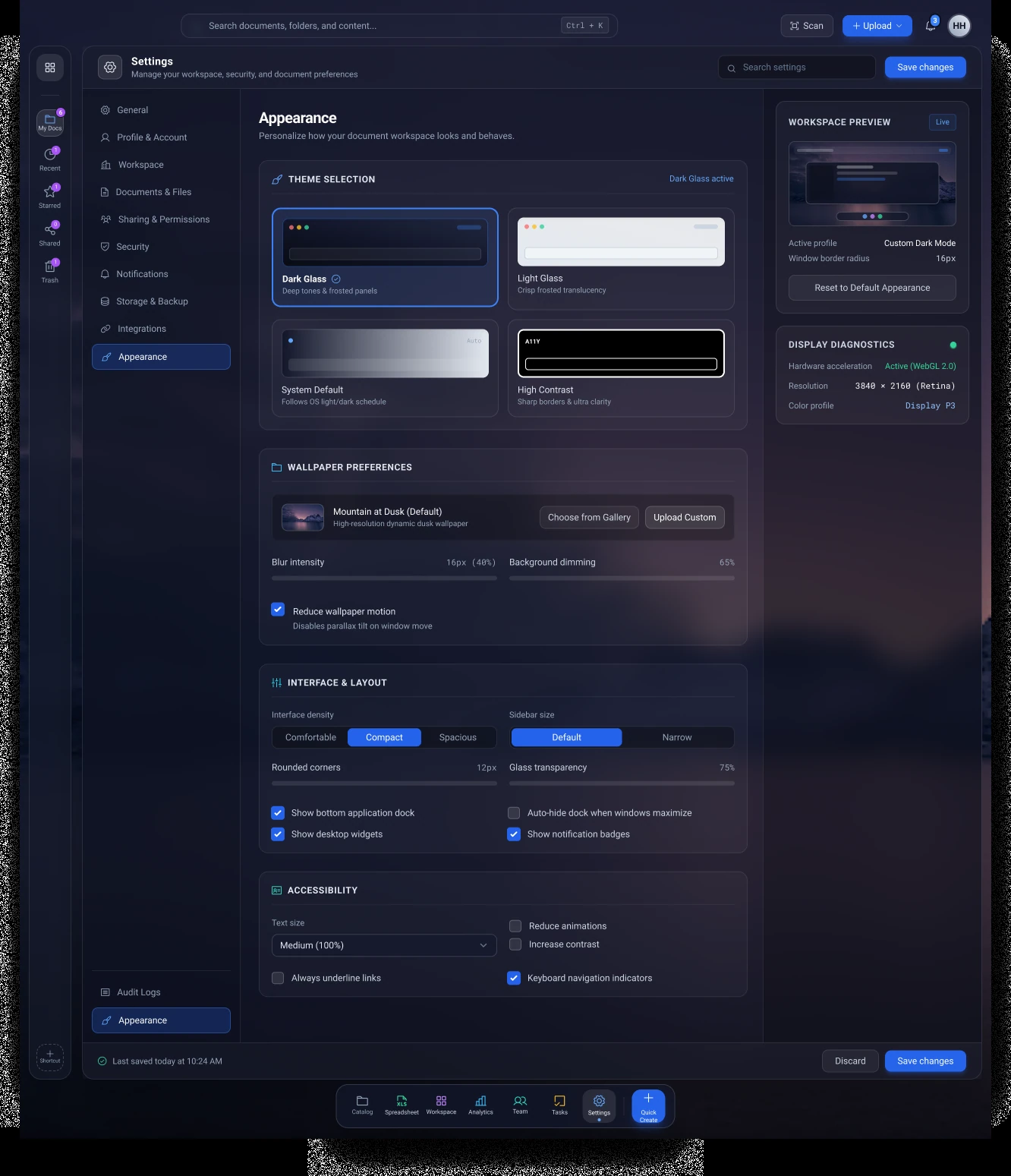Adjust the Glass transparency slider

pos(622,783)
